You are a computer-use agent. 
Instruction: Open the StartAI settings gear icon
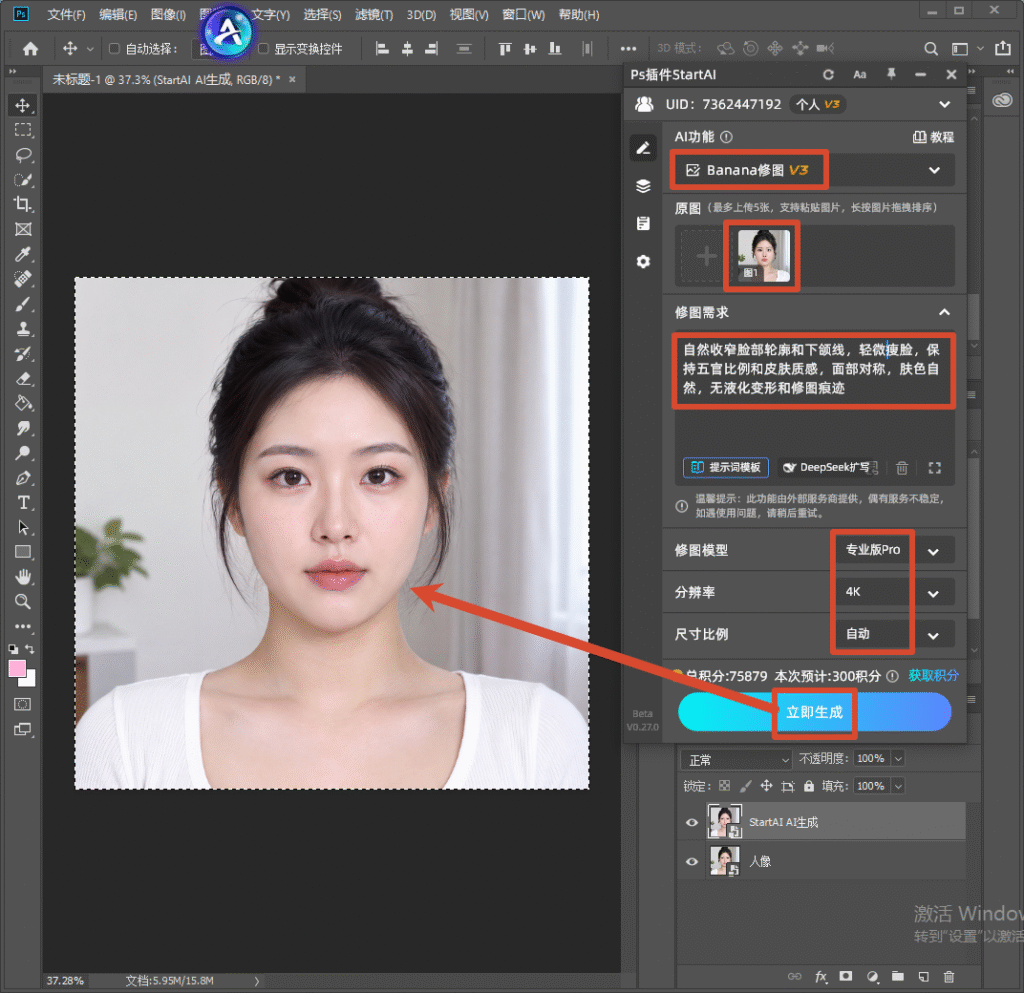[x=643, y=261]
